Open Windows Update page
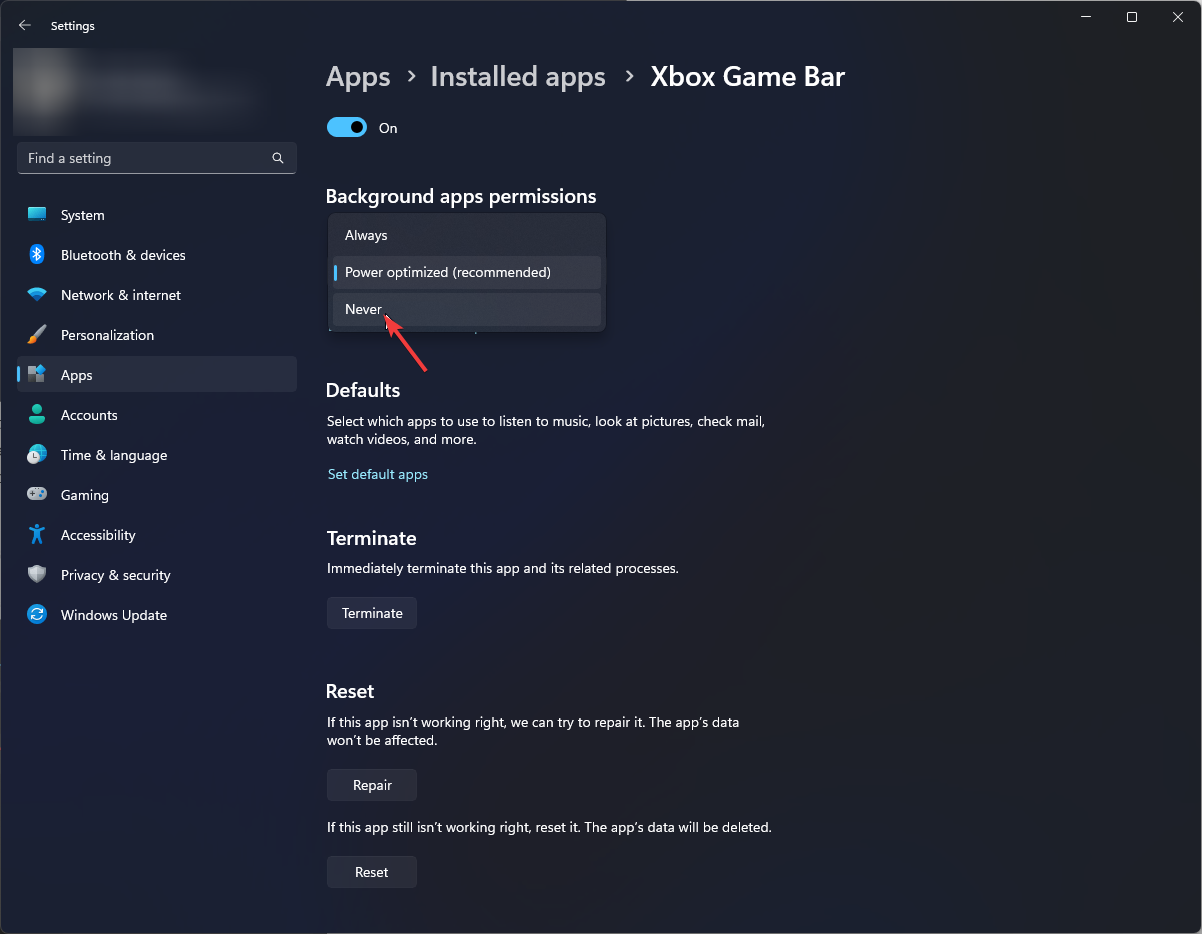Screen dimensions: 1202x934 (x=157, y=615)
